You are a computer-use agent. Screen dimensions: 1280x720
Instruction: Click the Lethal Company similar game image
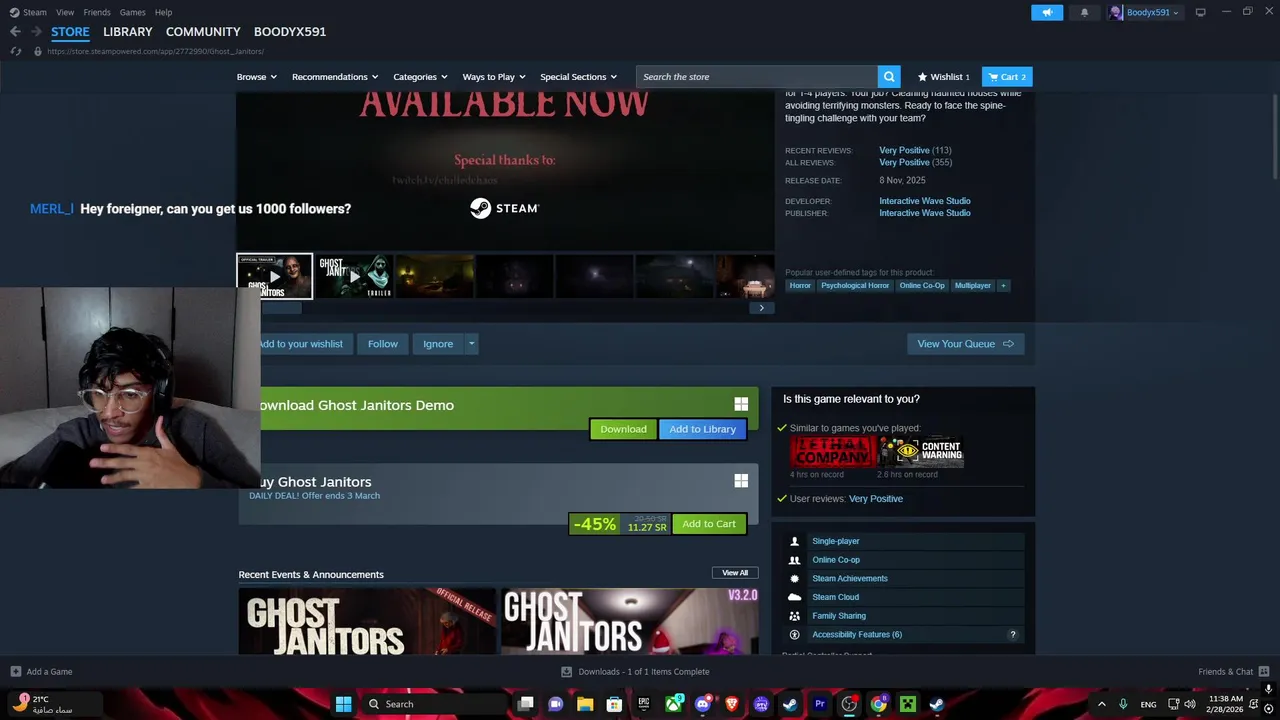coord(832,452)
